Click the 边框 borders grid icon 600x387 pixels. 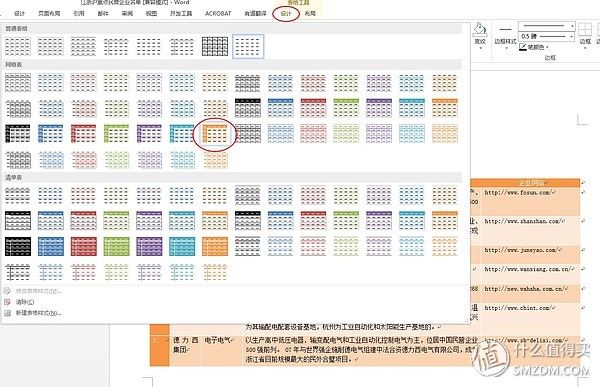[x=585, y=30]
